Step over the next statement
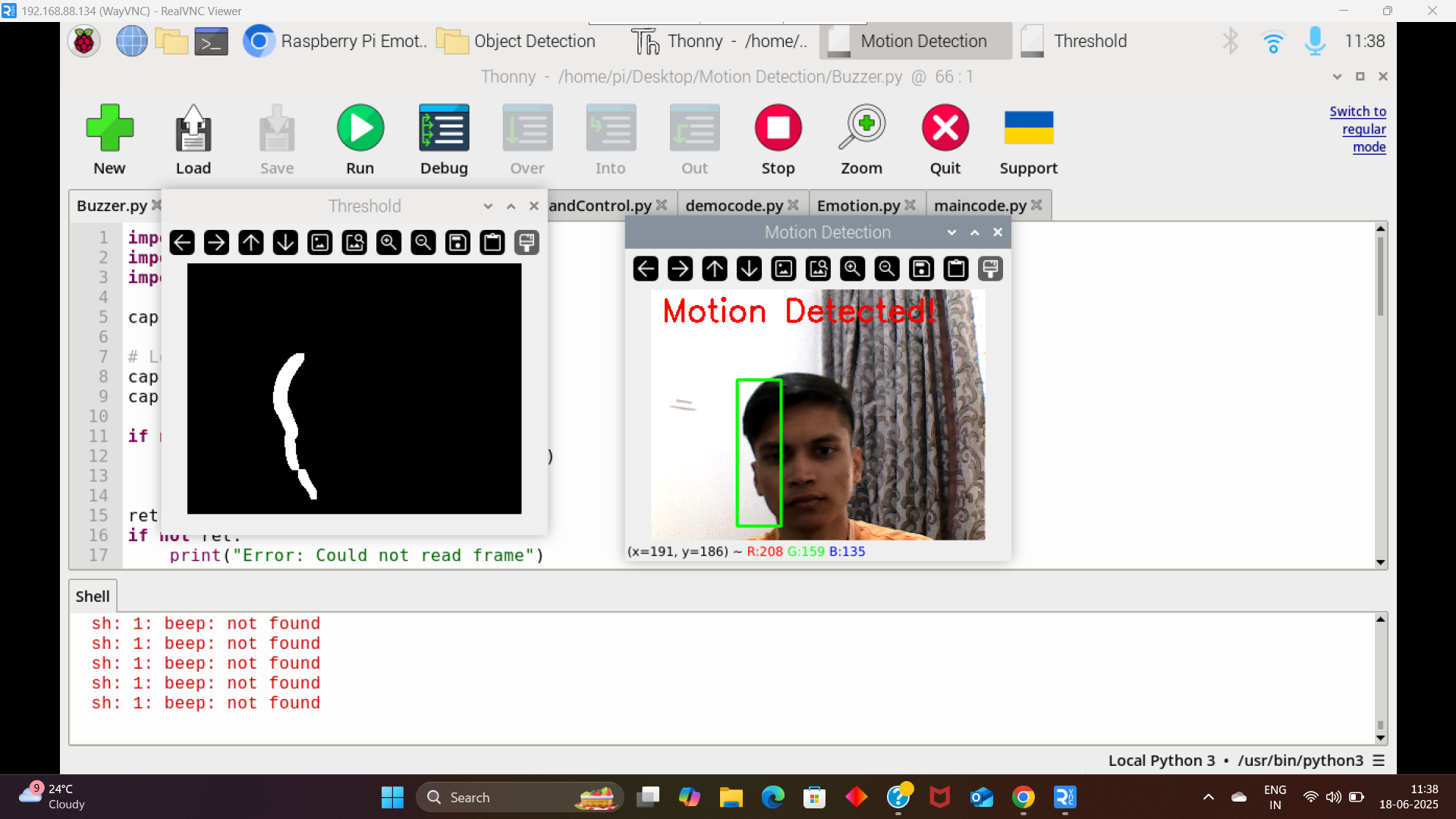This screenshot has width=1456, height=819. coord(527,139)
